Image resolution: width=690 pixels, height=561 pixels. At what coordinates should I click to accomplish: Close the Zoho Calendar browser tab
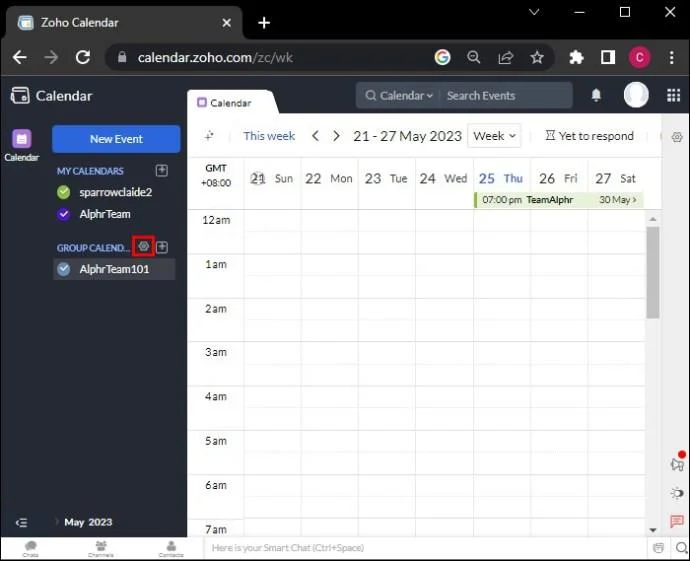click(227, 22)
